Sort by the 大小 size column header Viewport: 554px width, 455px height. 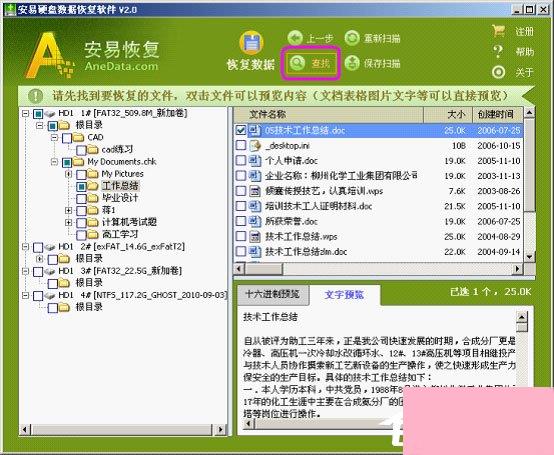448,114
